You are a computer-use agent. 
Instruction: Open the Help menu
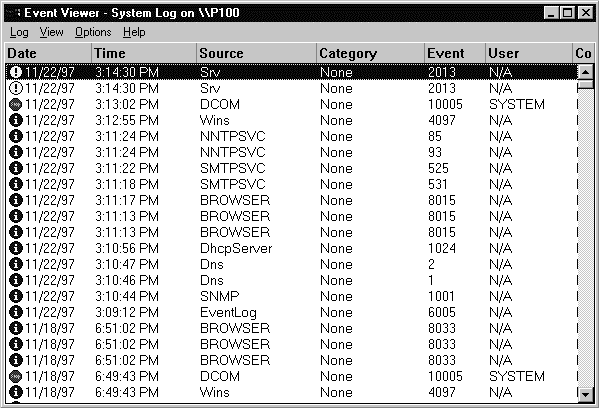134,32
